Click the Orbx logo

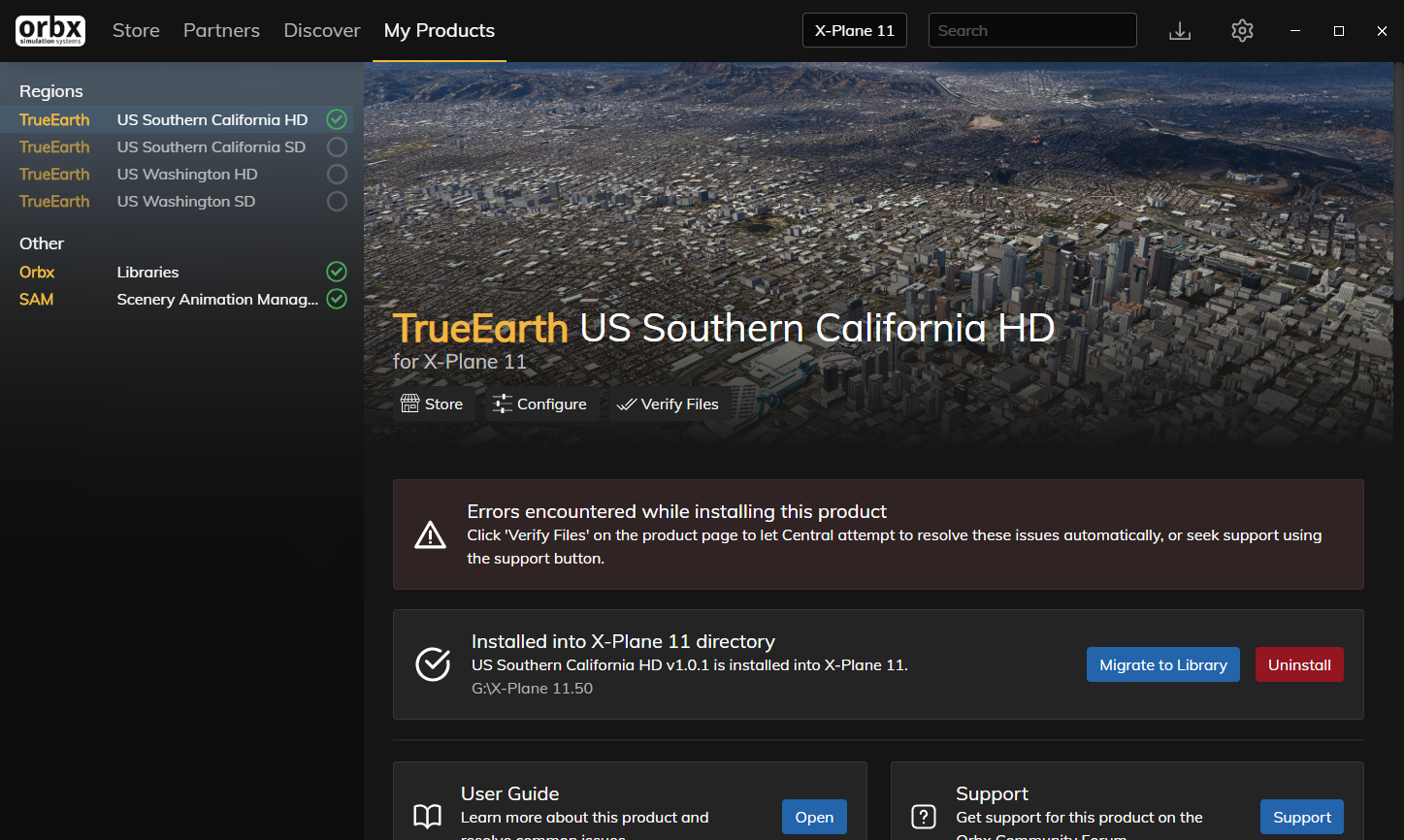tap(50, 30)
